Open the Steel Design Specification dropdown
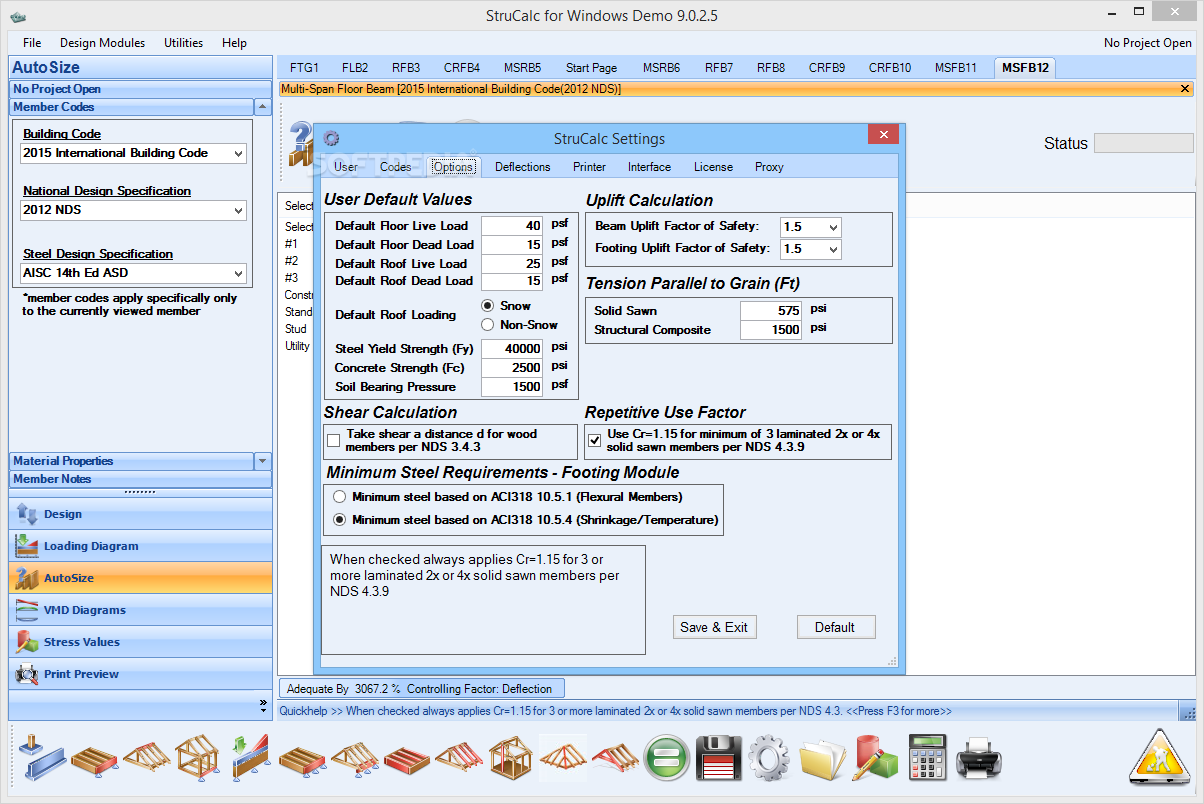The image size is (1204, 804). [x=237, y=272]
